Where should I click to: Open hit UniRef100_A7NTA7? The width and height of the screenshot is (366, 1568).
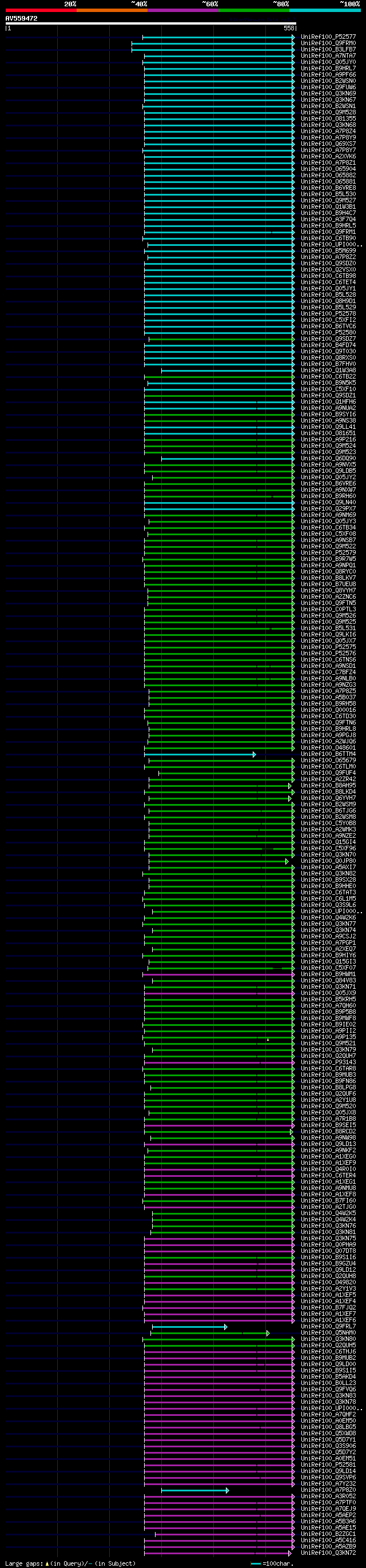[328, 56]
